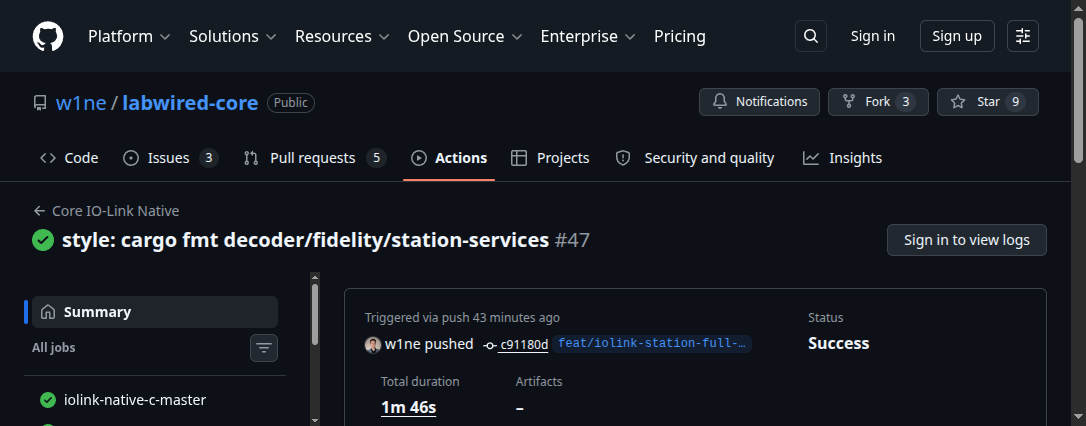Open the jobs filter icon button
Screen dimensions: 1086x426
point(264,348)
